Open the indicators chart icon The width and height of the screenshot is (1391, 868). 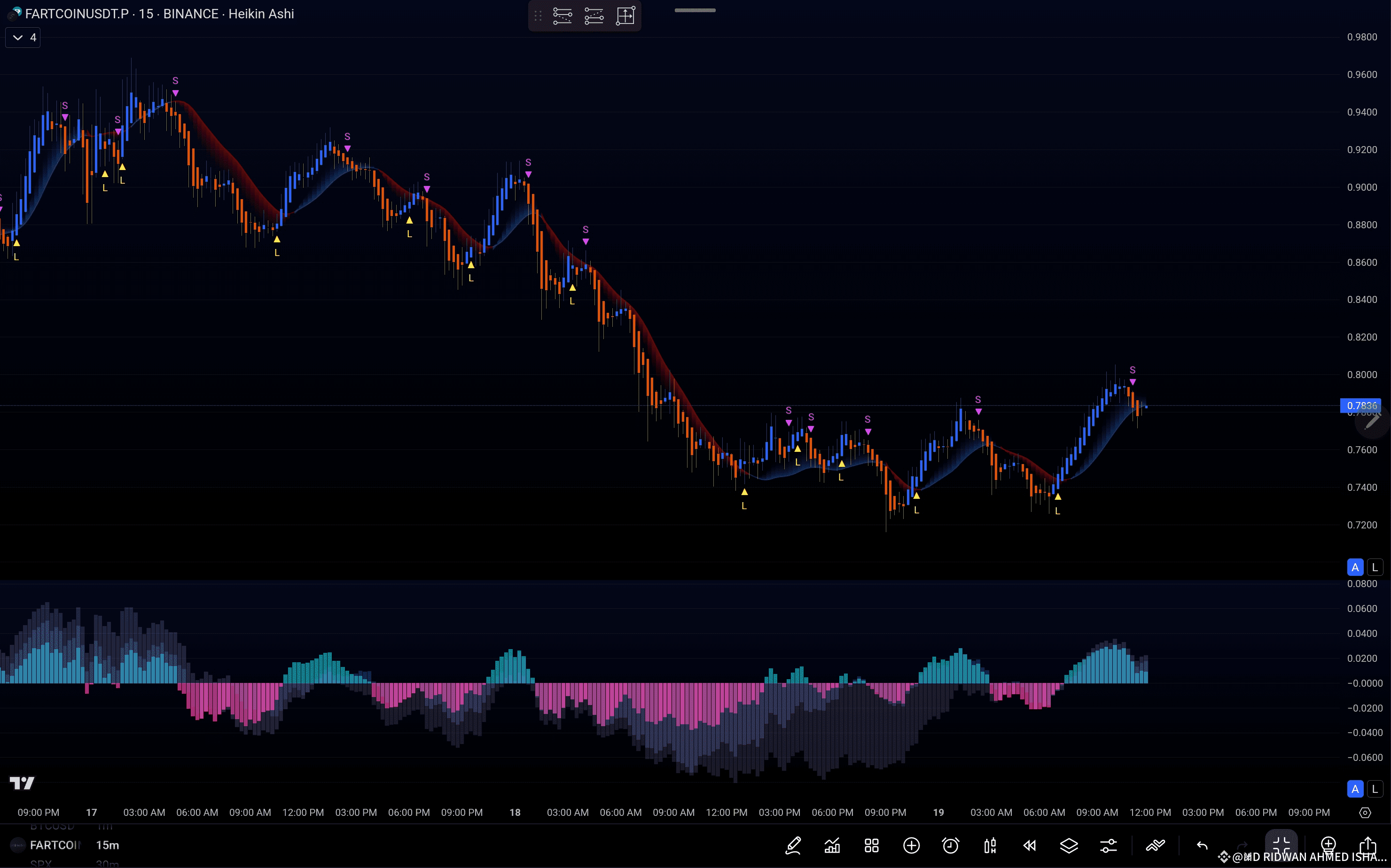tap(832, 845)
